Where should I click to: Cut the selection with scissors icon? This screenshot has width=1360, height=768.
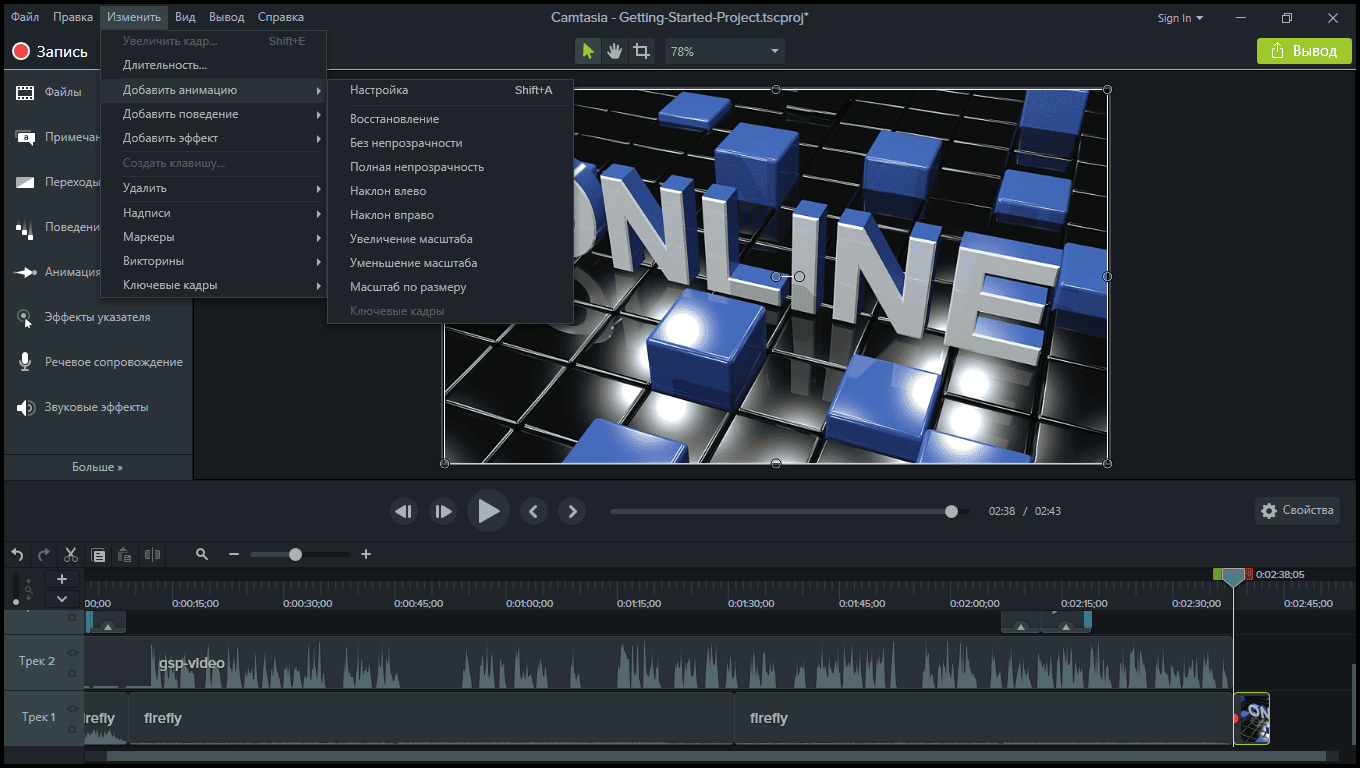pos(71,554)
